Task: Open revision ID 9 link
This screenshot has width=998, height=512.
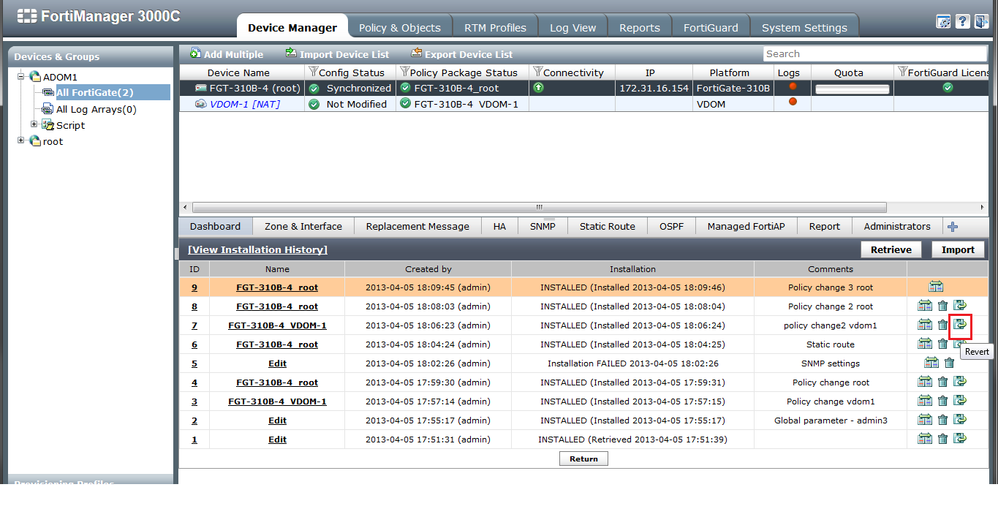Action: tap(194, 287)
